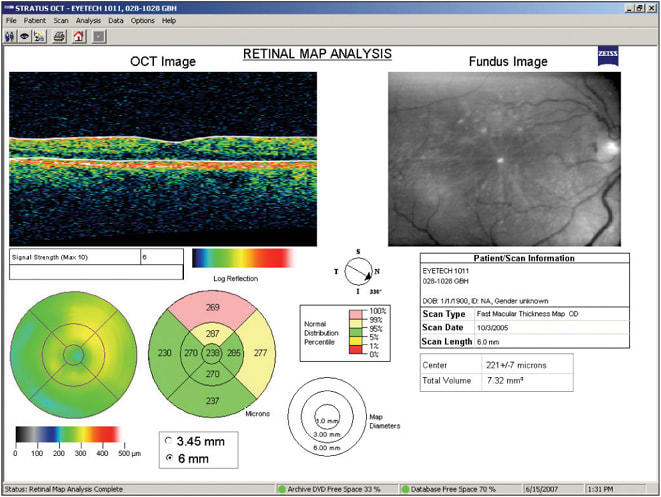Screen dimensions: 661x497
Task: Click the DOB and ID information line
Action: click(485, 301)
